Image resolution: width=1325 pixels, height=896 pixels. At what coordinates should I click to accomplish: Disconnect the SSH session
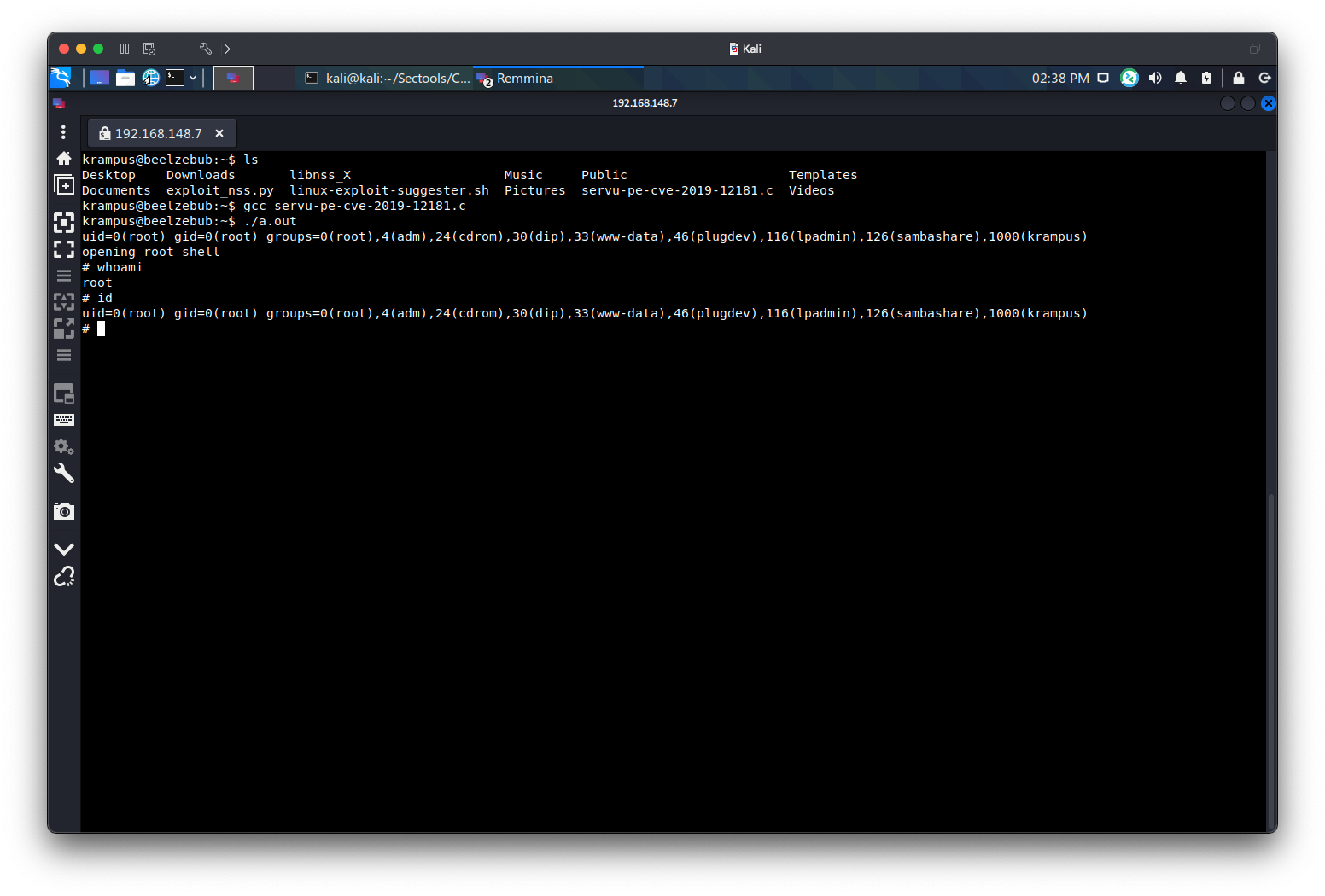pyautogui.click(x=64, y=577)
